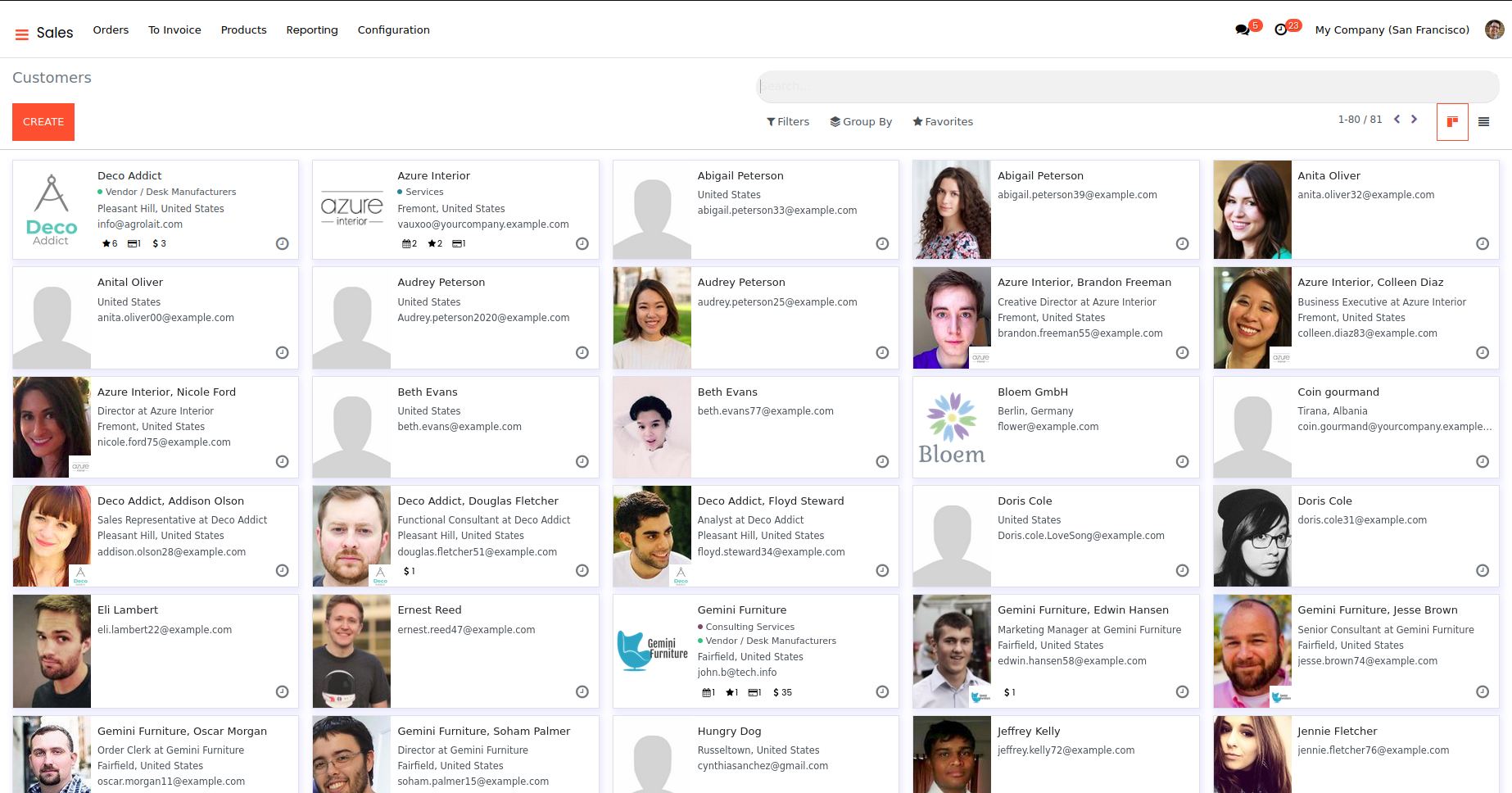Click the user avatar in the top bar
1512x793 pixels.
tap(1494, 30)
